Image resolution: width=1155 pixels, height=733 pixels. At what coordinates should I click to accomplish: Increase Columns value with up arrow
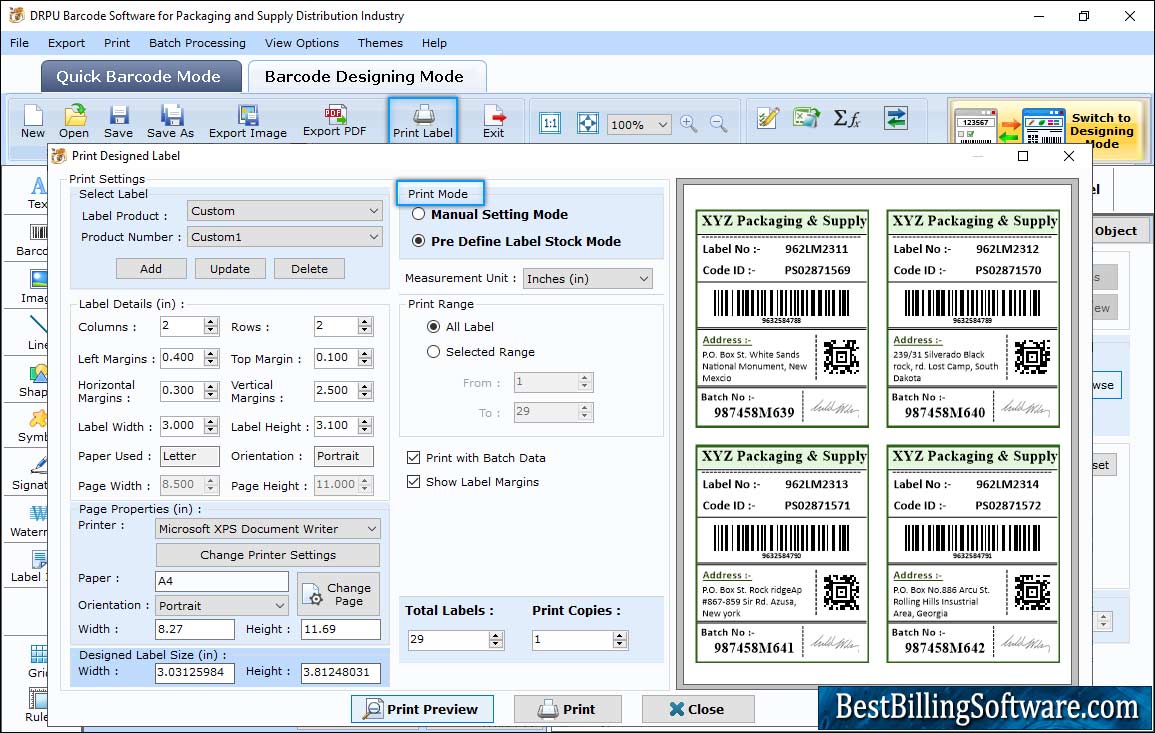click(x=211, y=322)
